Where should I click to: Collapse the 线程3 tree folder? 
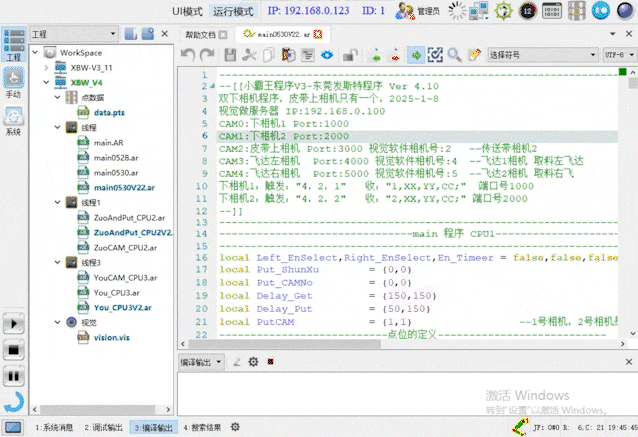[x=57, y=262]
